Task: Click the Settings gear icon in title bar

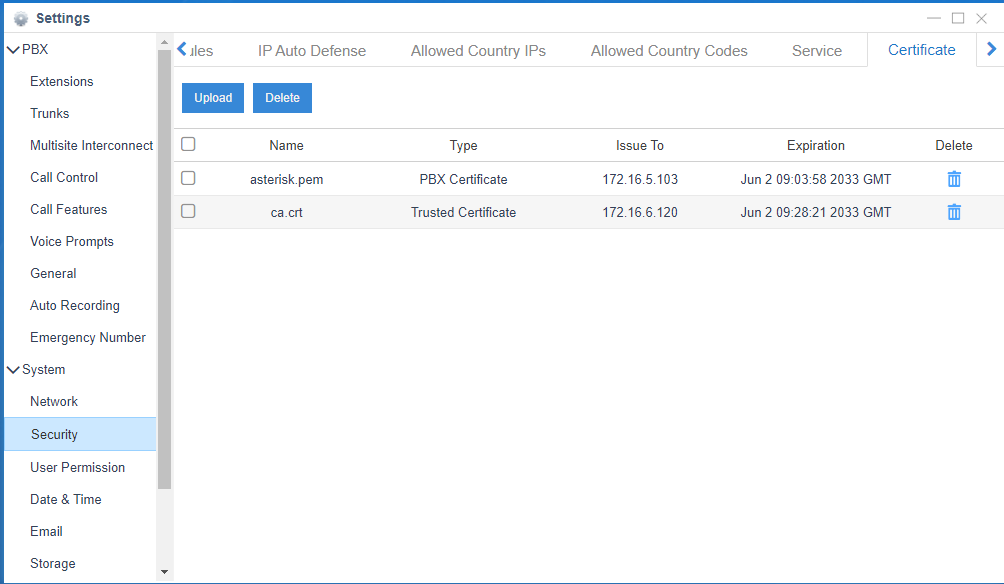Action: click(x=21, y=19)
